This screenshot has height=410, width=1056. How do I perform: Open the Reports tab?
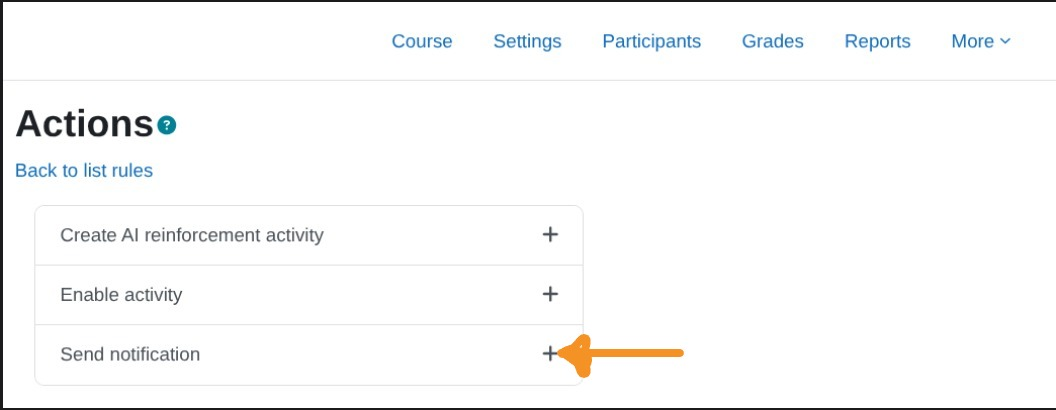(x=877, y=41)
